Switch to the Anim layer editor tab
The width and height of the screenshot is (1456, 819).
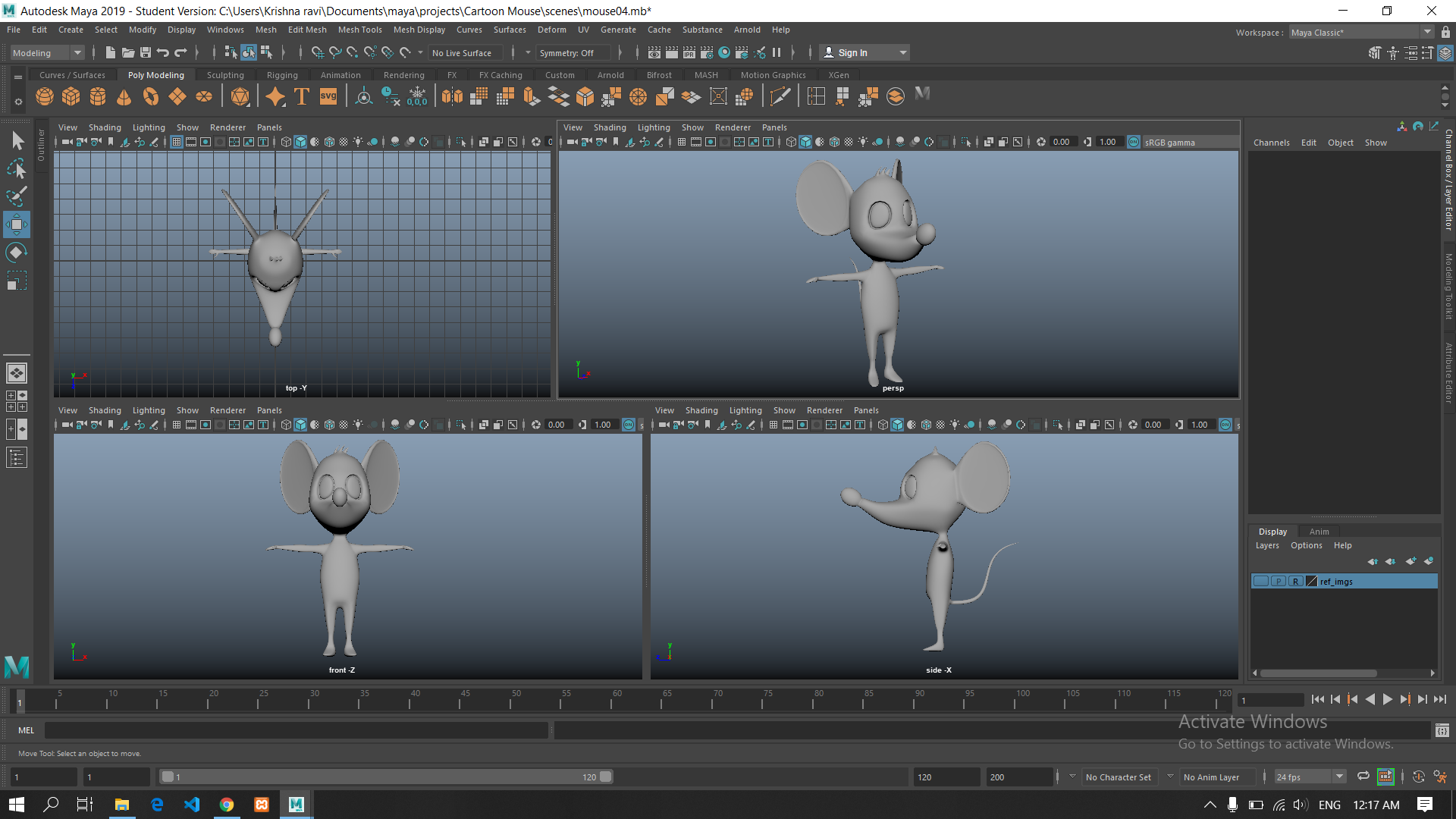coord(1319,532)
